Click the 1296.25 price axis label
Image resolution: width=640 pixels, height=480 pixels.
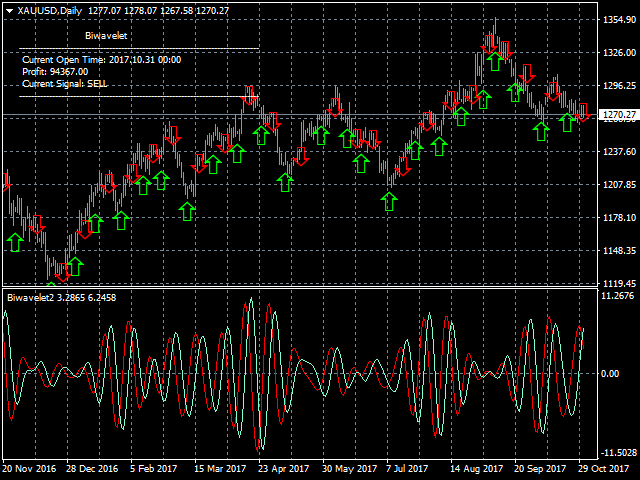tap(619, 86)
